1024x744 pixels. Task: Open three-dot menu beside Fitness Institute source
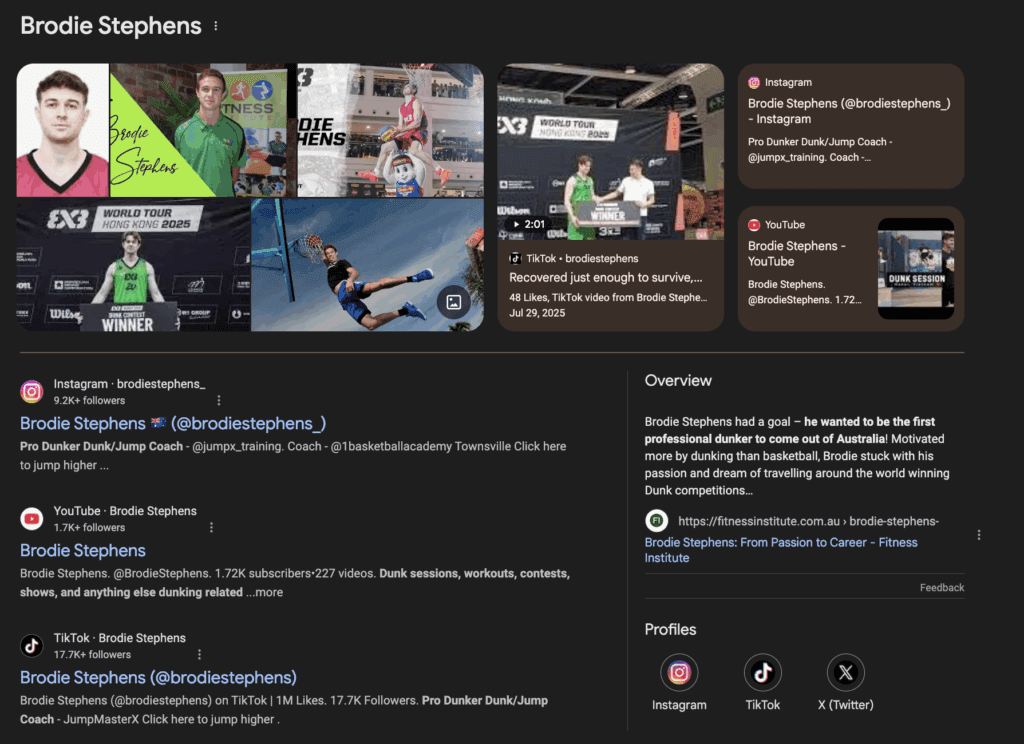pyautogui.click(x=978, y=535)
